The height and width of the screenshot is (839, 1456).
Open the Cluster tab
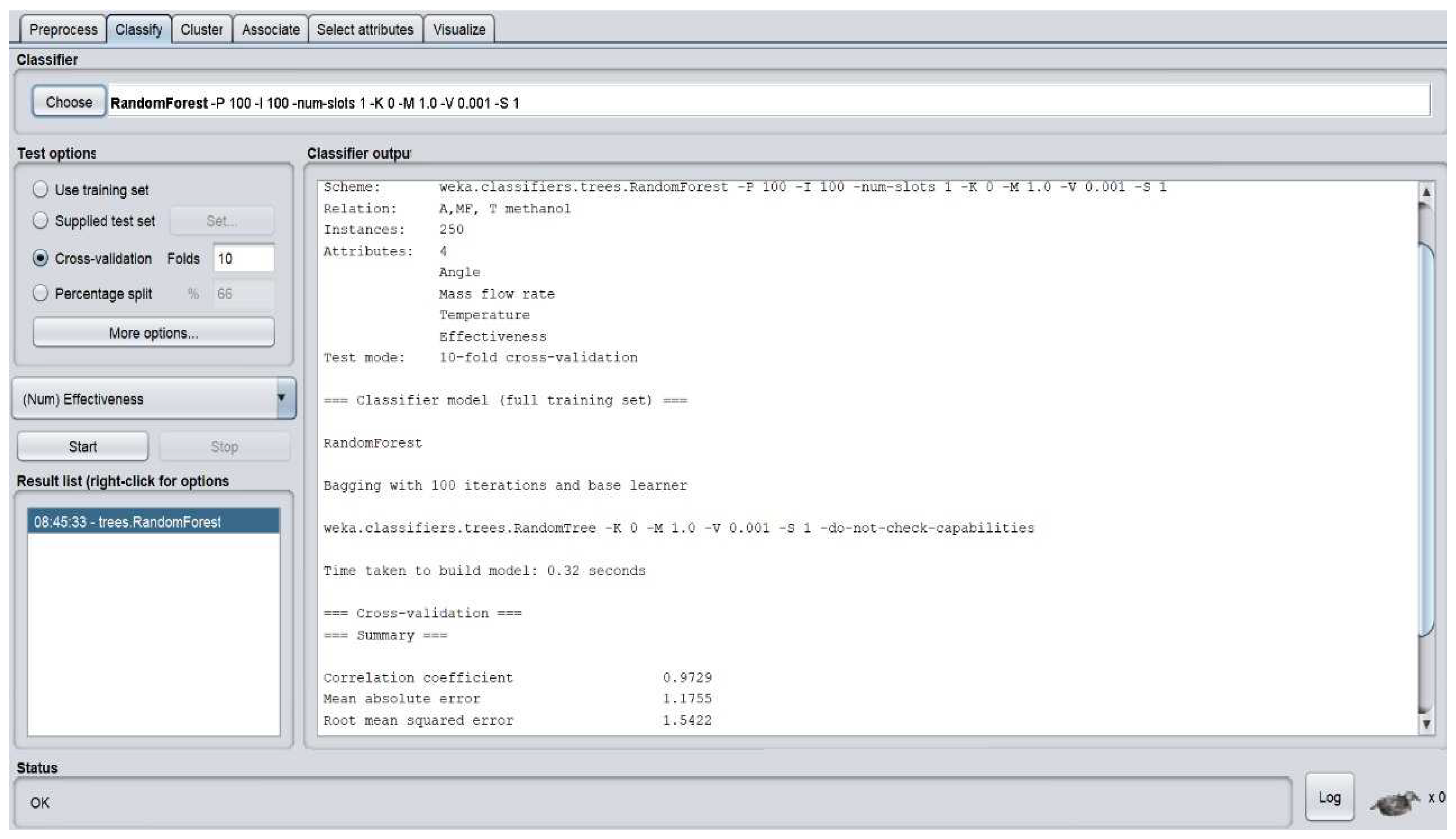pos(201,29)
